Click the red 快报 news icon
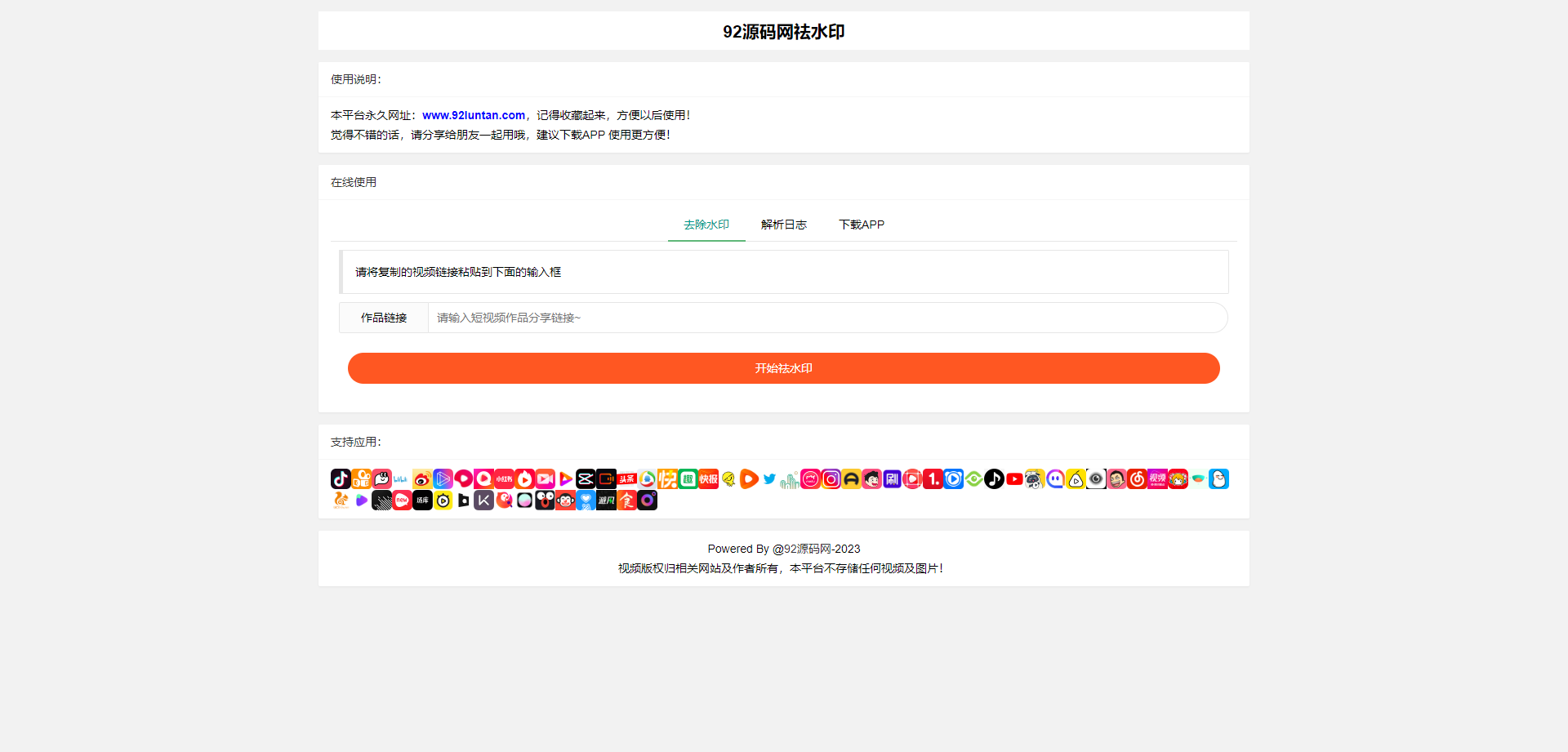The image size is (1568, 752). [708, 478]
